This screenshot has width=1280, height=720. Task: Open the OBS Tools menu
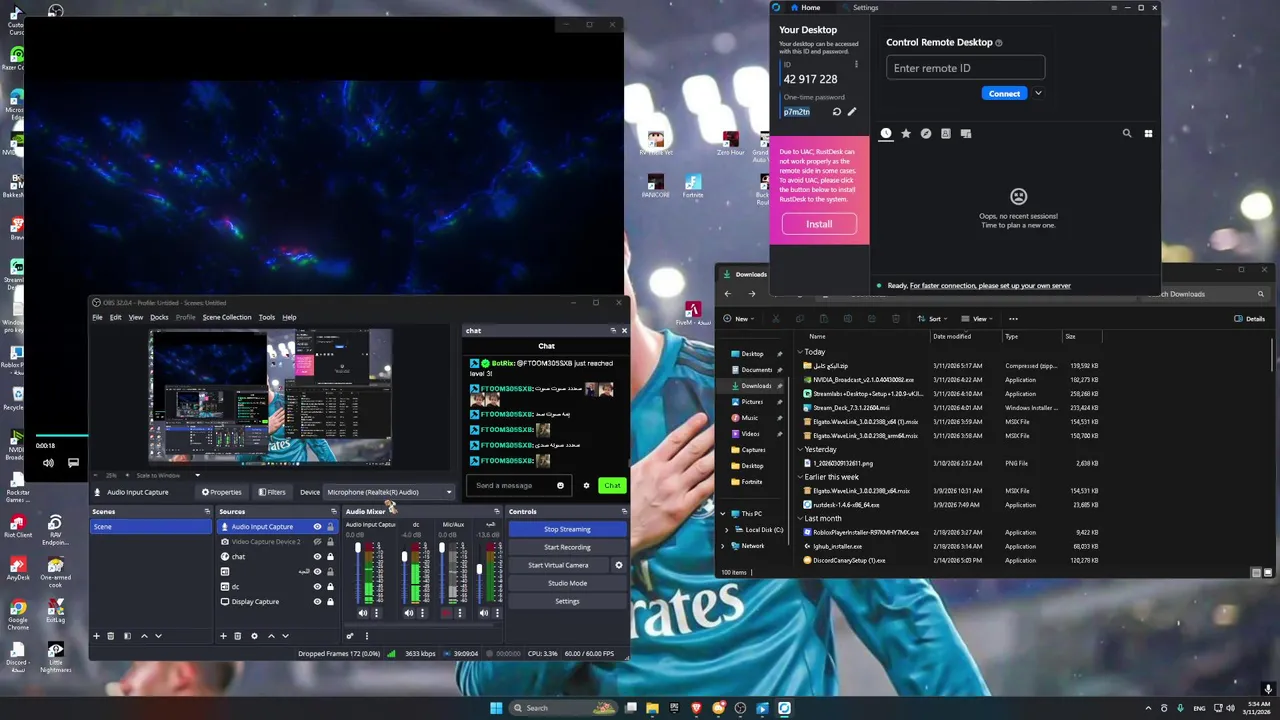pos(266,317)
